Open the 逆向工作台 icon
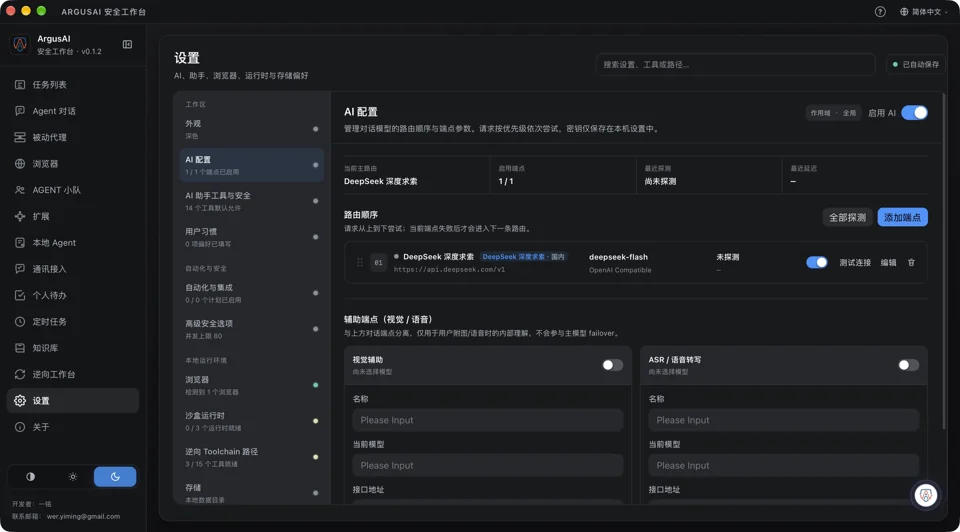Screen dimensions: 960x532 [20, 374]
